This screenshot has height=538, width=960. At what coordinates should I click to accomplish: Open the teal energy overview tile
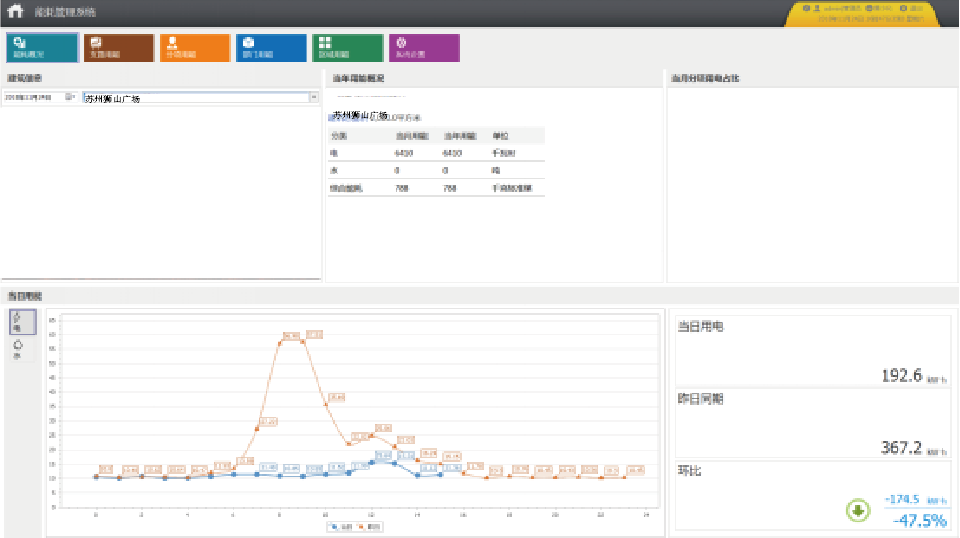pos(43,48)
